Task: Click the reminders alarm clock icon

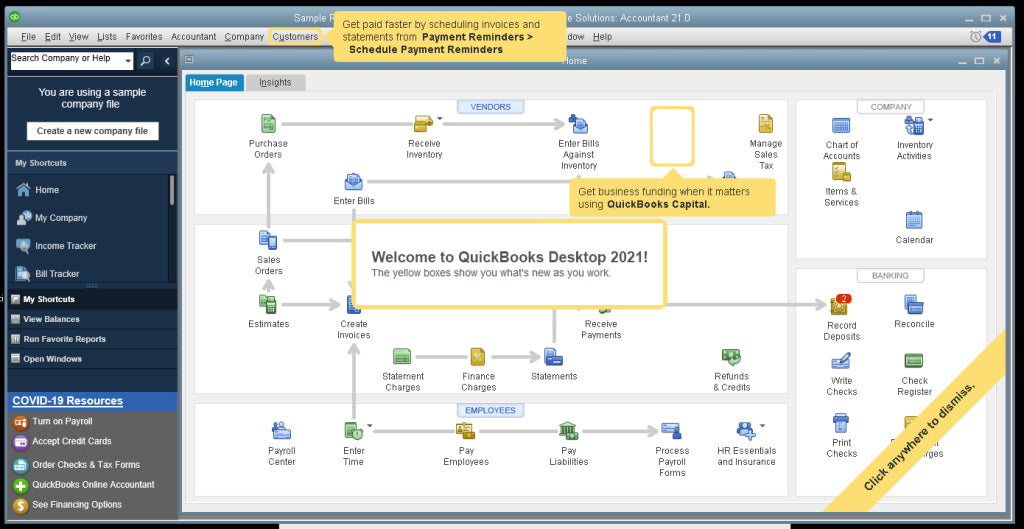Action: [x=975, y=37]
